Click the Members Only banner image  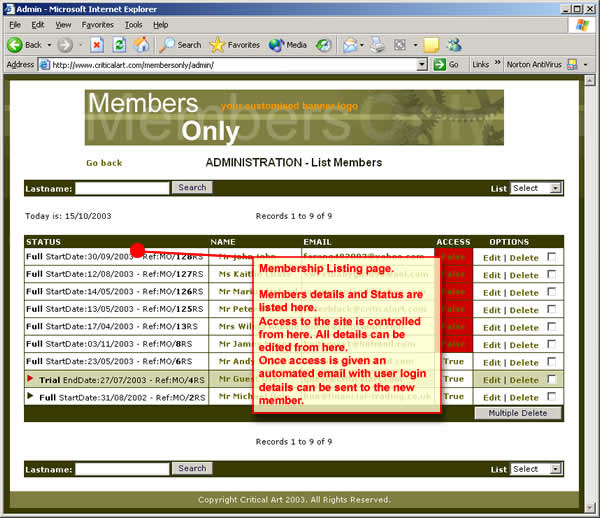coord(294,117)
